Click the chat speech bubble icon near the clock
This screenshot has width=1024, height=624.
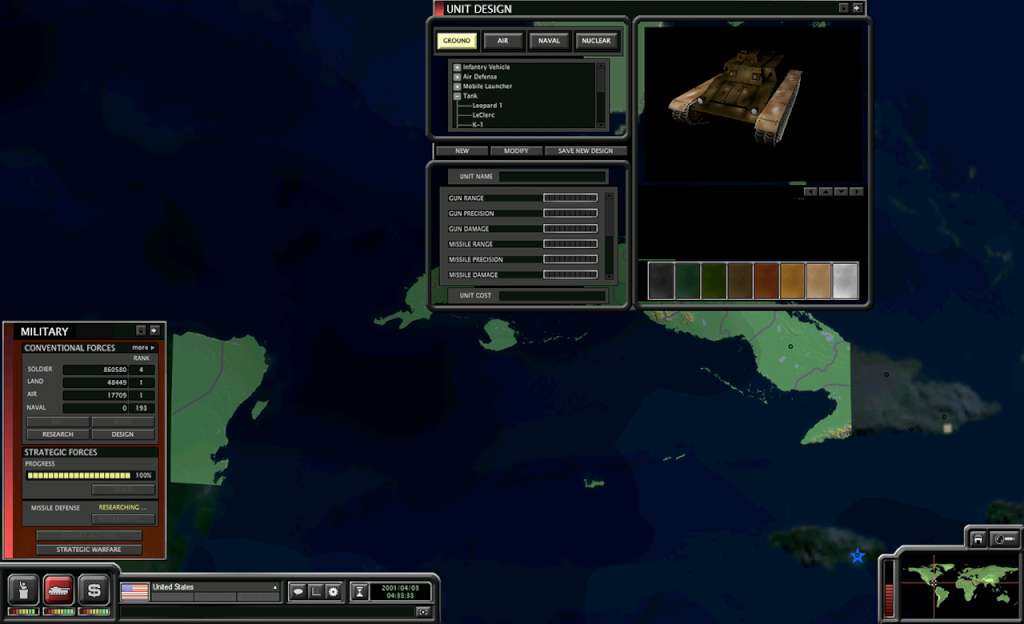299,591
